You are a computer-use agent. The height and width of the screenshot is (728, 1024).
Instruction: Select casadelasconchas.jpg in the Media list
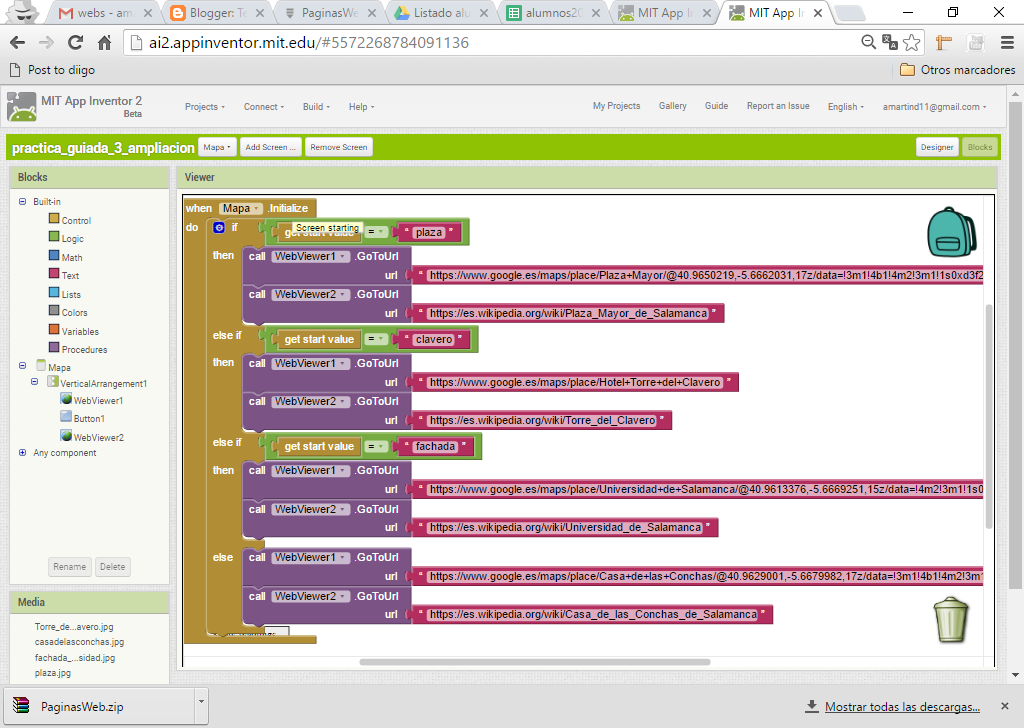coord(79,642)
